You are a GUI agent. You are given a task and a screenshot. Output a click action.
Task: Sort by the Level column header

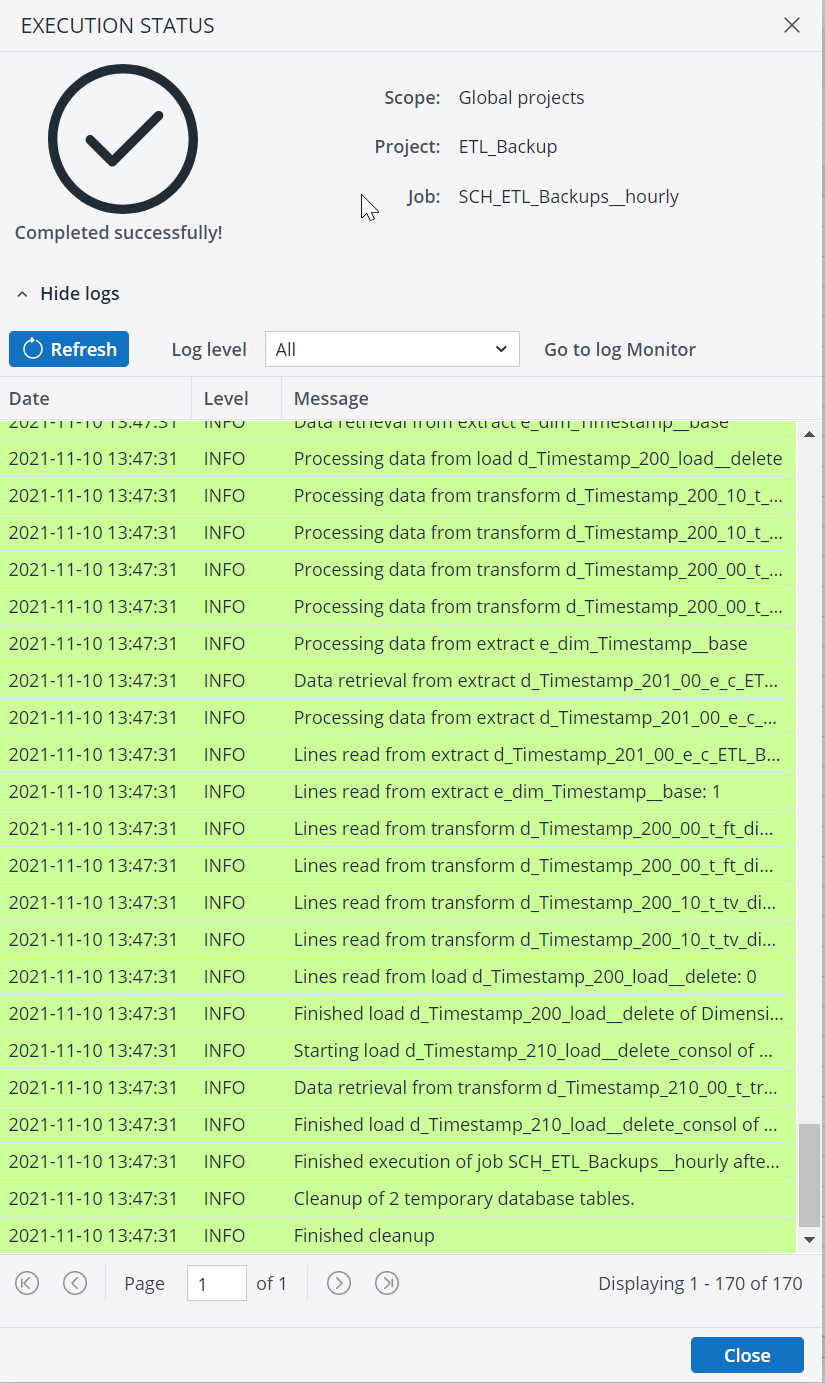(236, 398)
